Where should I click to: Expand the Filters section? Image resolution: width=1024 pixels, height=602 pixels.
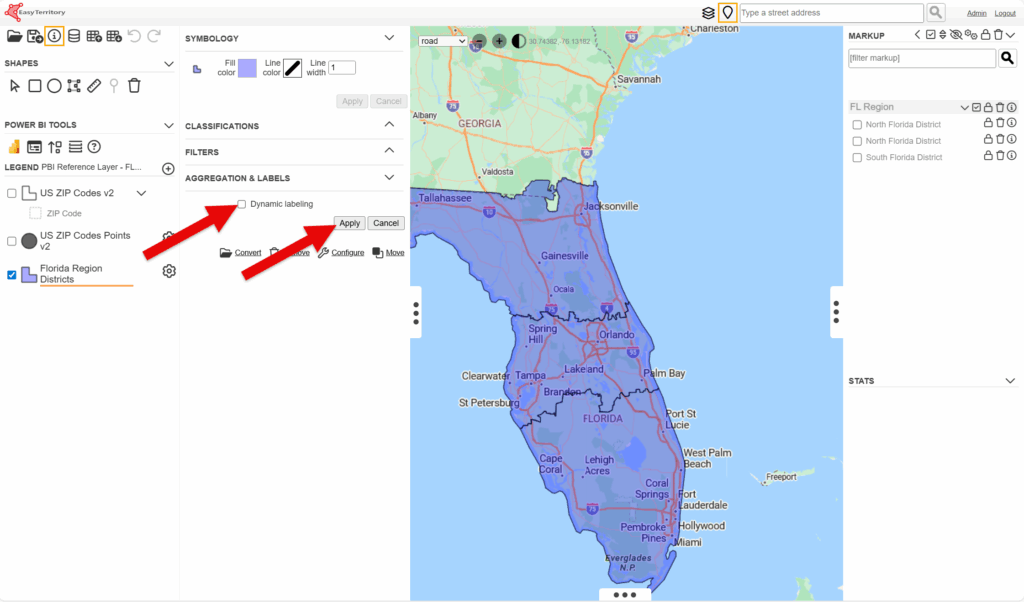point(390,152)
